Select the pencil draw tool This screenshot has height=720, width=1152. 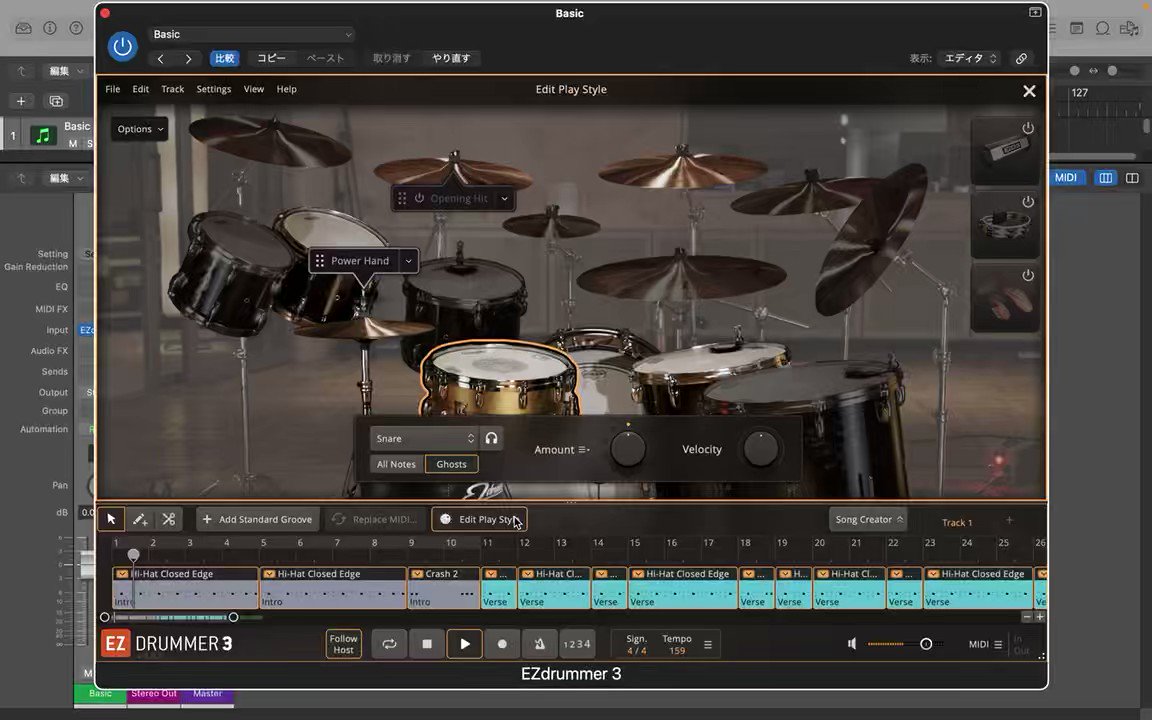coord(140,519)
